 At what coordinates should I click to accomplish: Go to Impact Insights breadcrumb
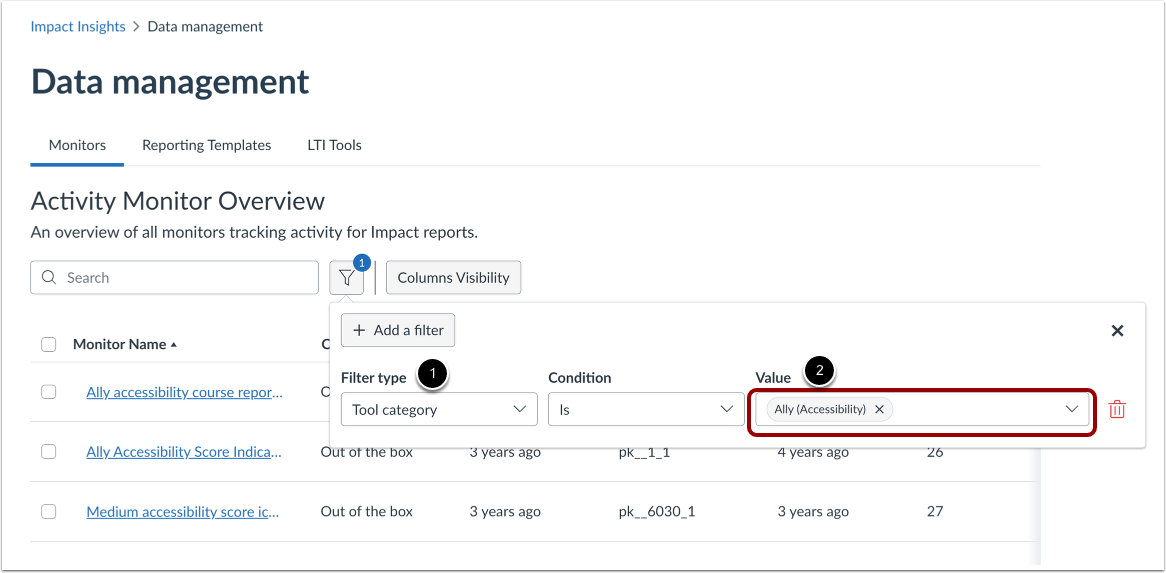coord(78,27)
